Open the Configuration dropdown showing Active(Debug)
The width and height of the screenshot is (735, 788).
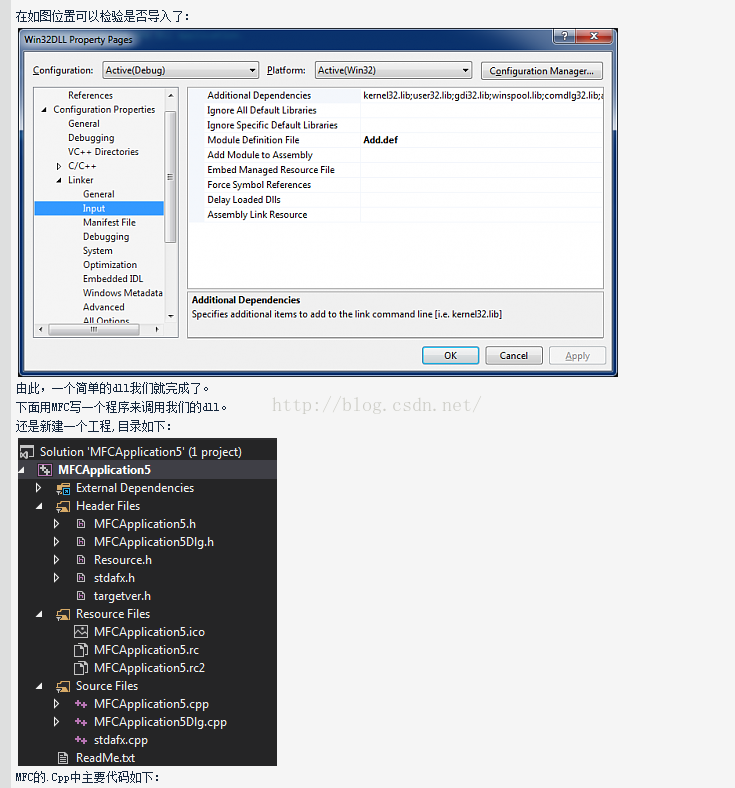click(180, 70)
